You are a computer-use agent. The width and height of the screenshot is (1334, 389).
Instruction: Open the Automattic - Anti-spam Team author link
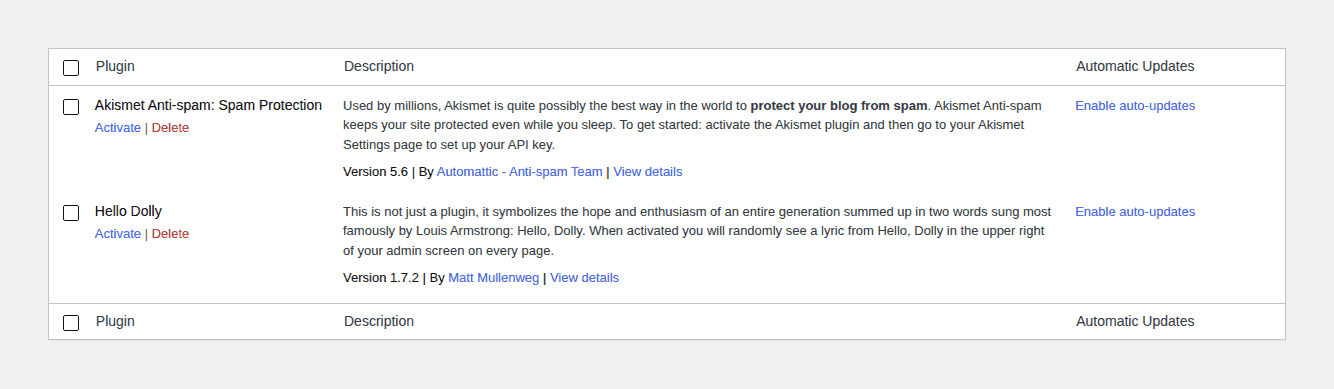520,172
